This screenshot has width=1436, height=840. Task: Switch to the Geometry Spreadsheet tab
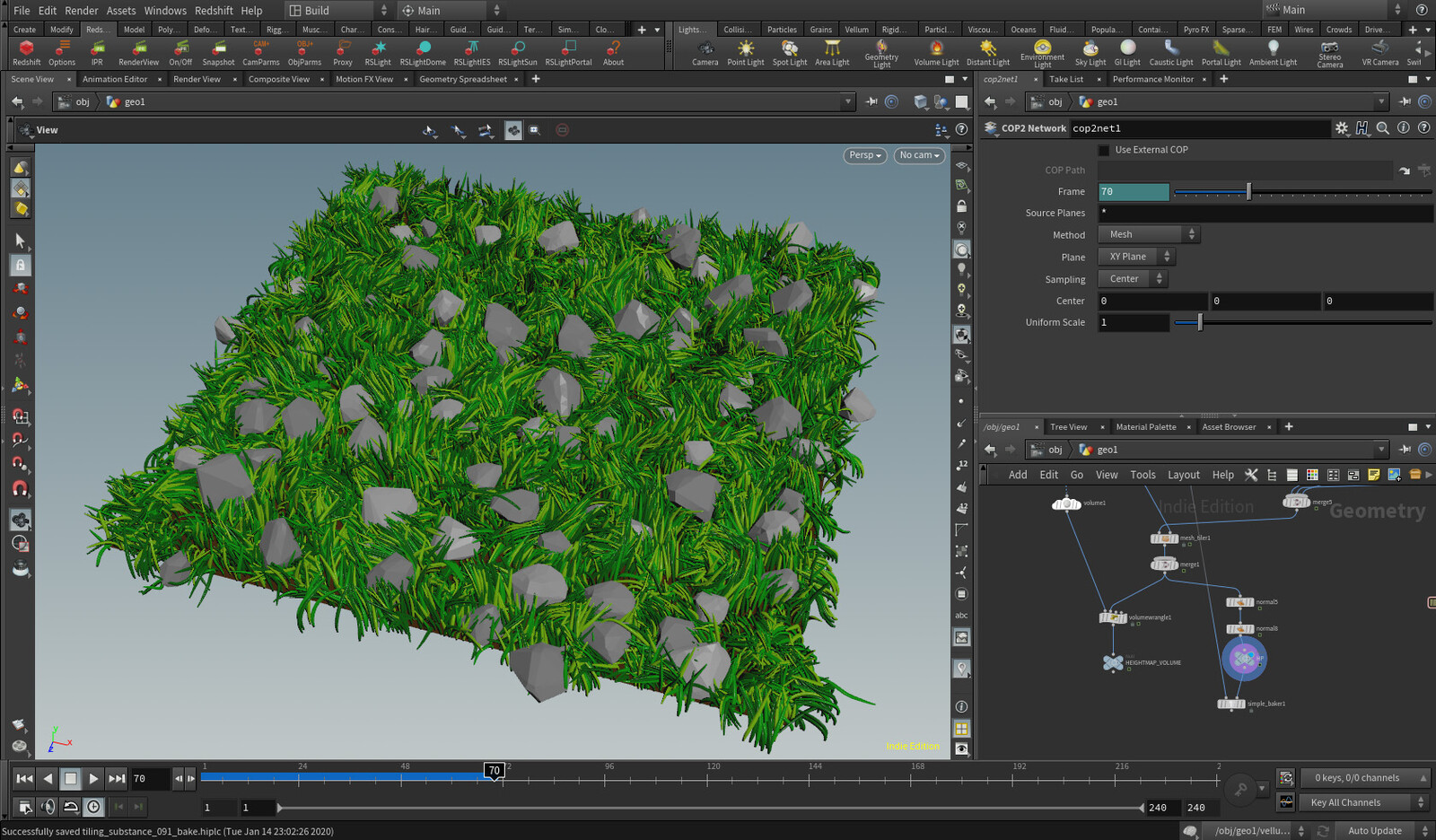[462, 79]
